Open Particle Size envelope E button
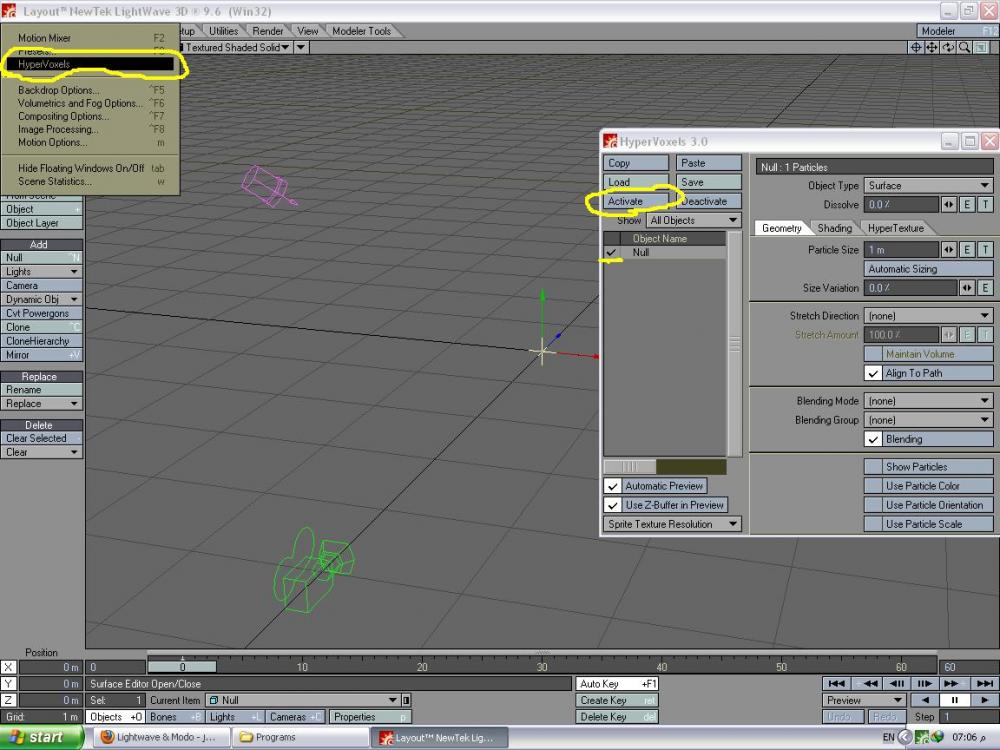Viewport: 1000px width, 750px height. click(x=967, y=249)
